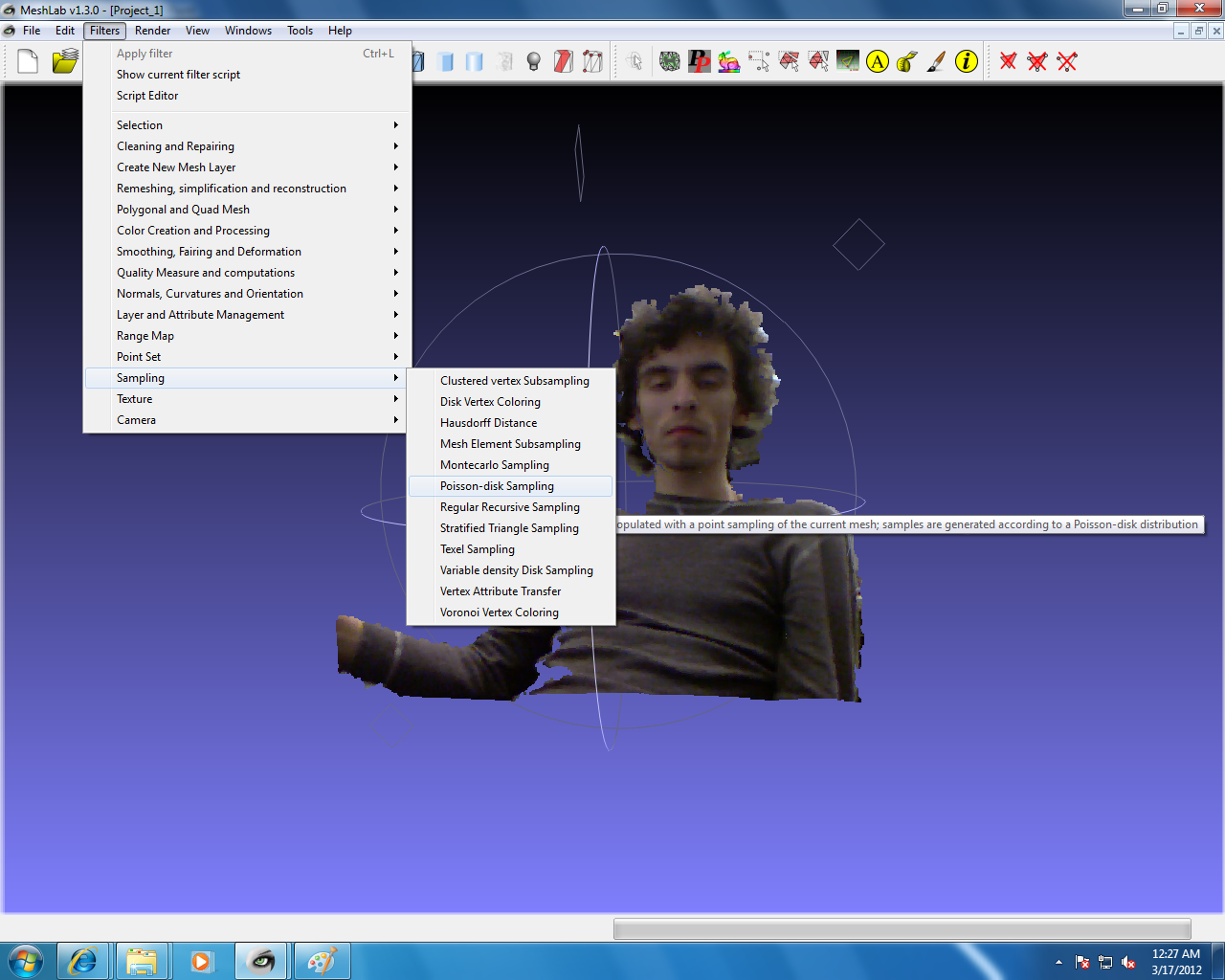
Task: Click the PP pick points tool
Action: point(700,62)
